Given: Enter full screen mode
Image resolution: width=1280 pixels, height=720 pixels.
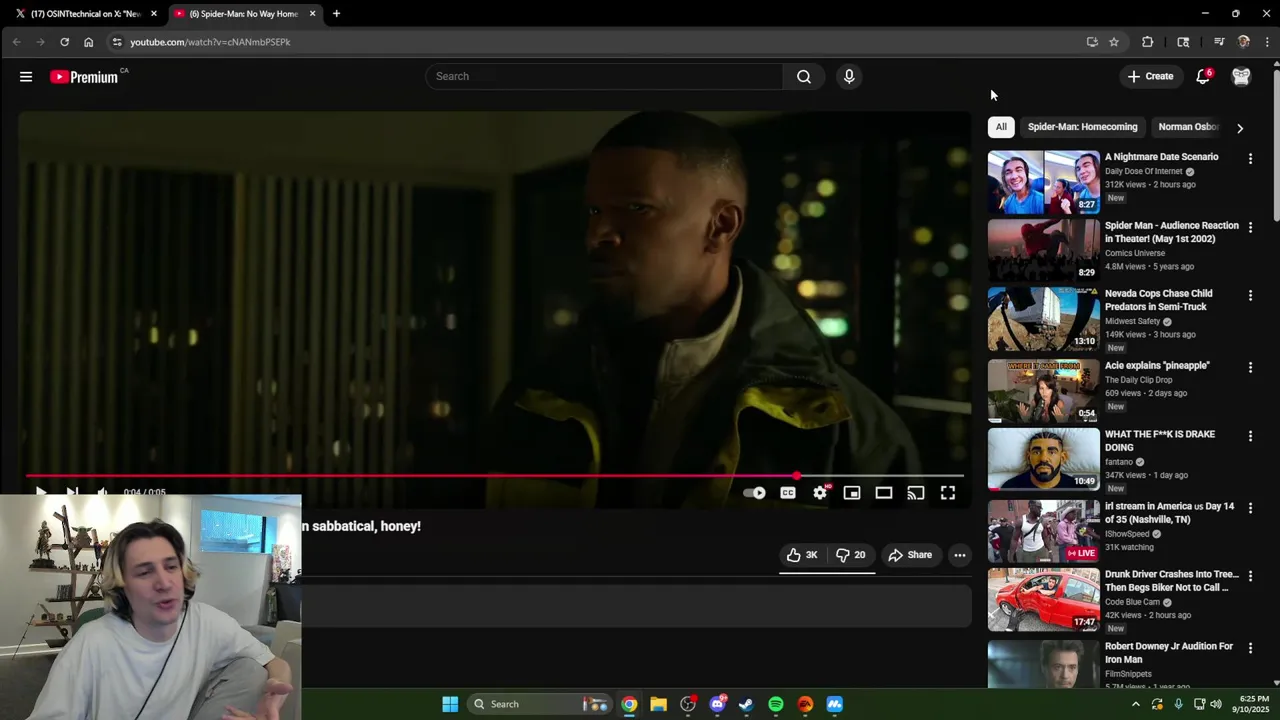Looking at the screenshot, I should tap(948, 493).
